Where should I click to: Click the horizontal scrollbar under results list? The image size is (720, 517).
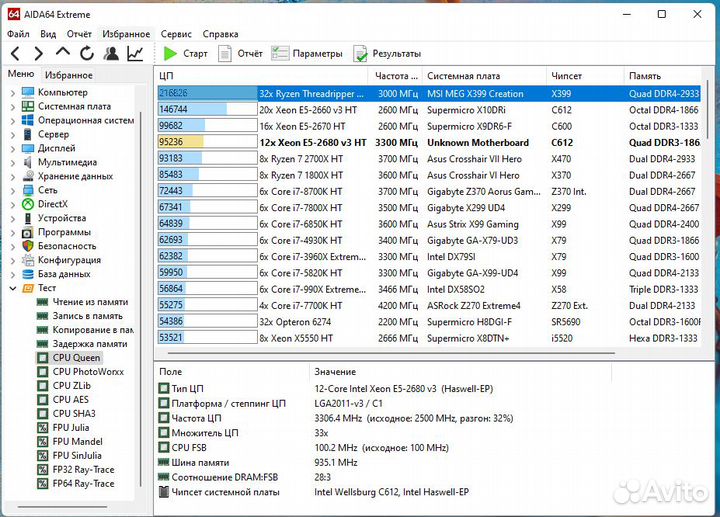coord(391,354)
